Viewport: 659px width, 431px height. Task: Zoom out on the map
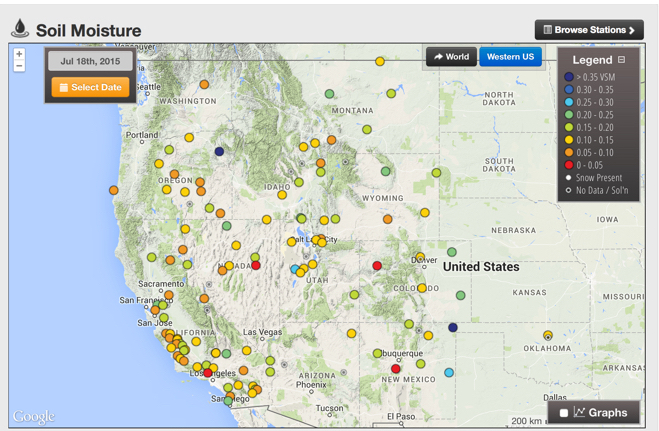pyautogui.click(x=19, y=67)
